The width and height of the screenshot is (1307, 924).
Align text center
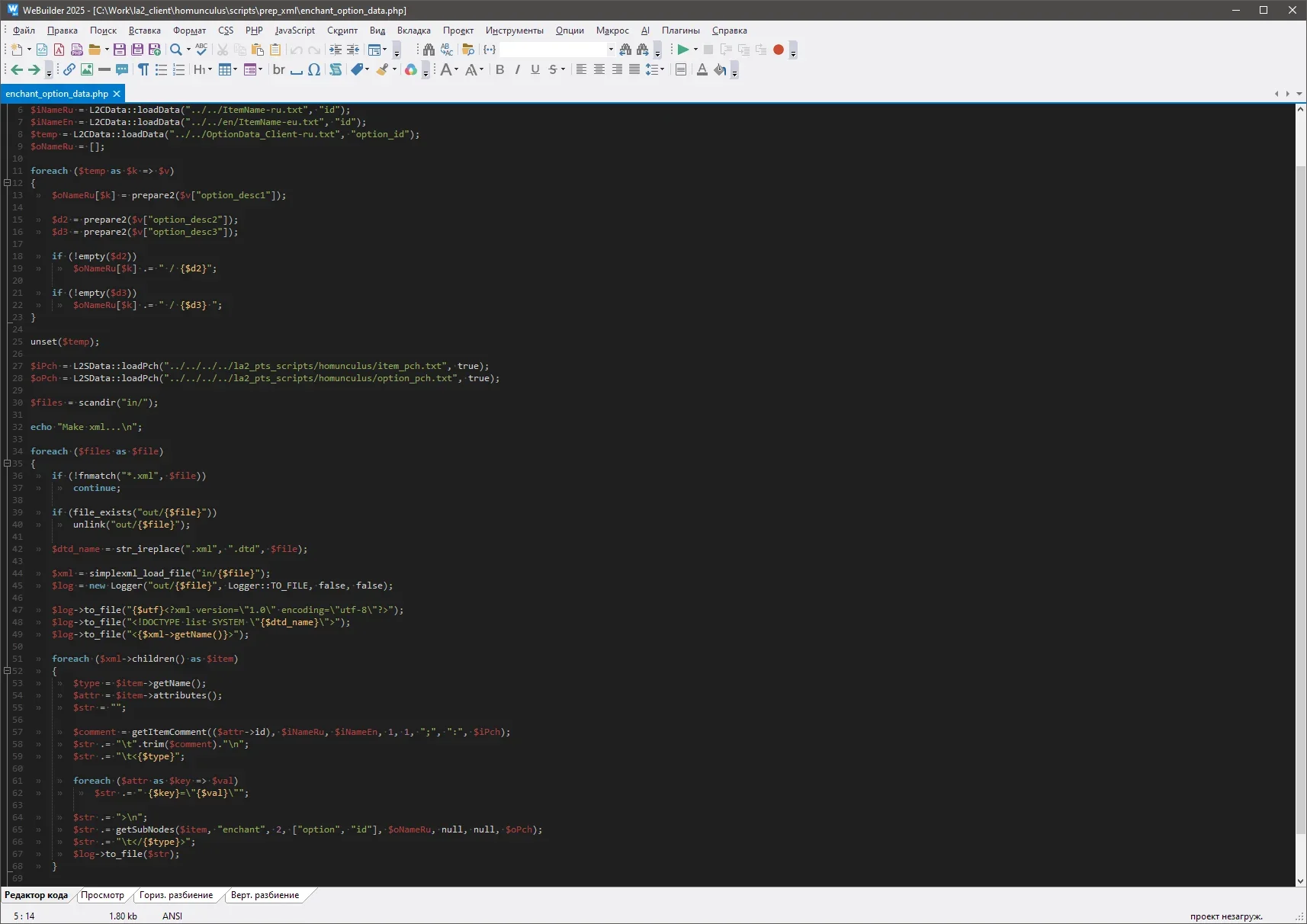coord(599,70)
